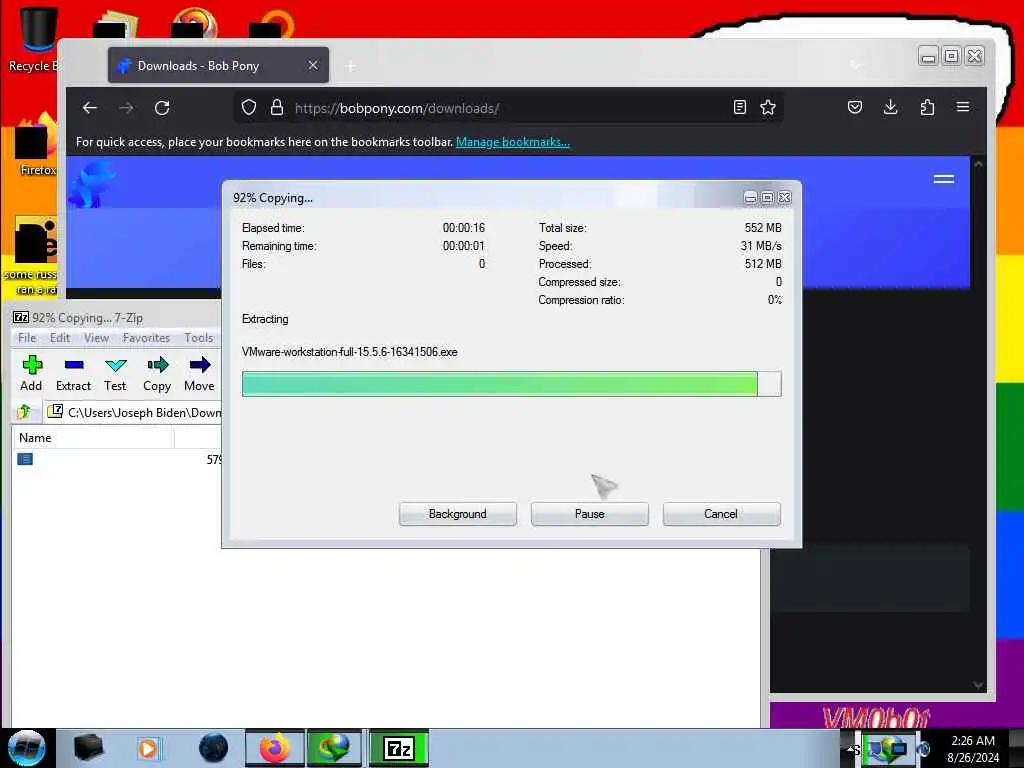This screenshot has height=768, width=1024.
Task: Switch to the green globe taskbar app
Action: coord(333,748)
